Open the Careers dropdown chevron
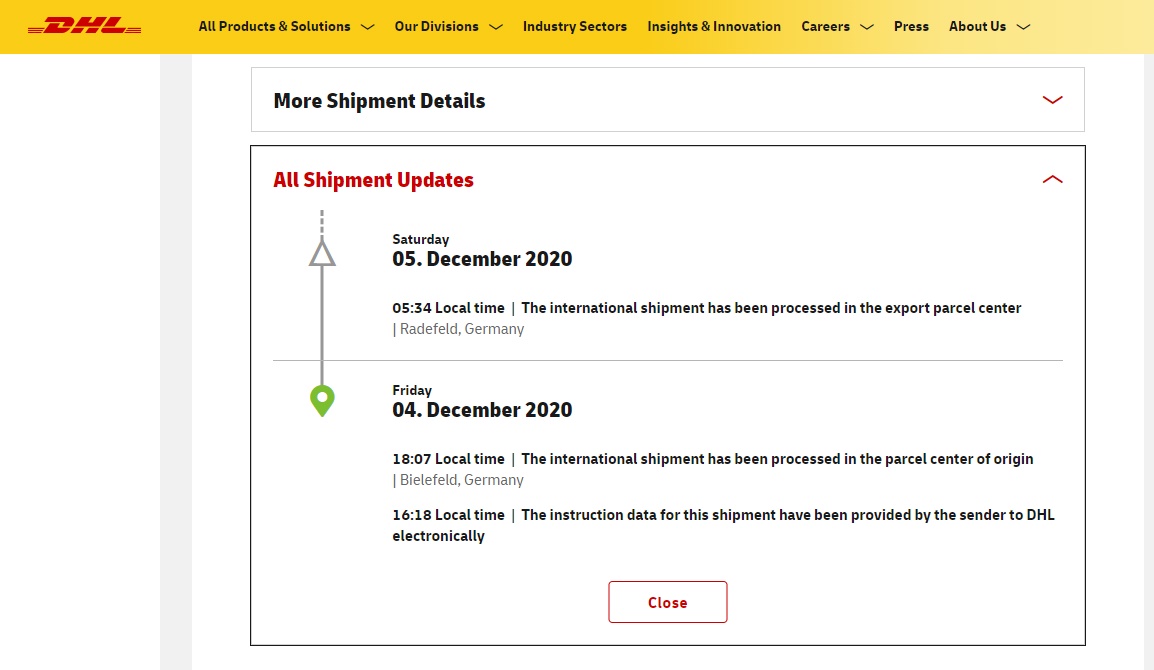 pyautogui.click(x=866, y=27)
